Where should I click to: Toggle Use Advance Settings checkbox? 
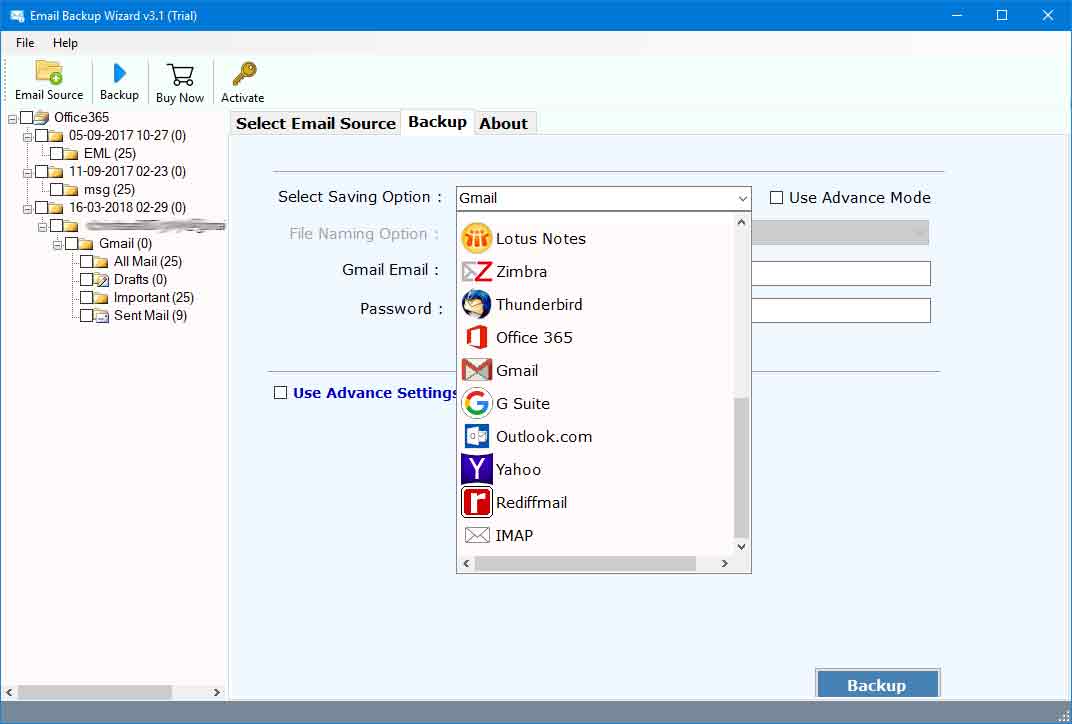tap(280, 392)
